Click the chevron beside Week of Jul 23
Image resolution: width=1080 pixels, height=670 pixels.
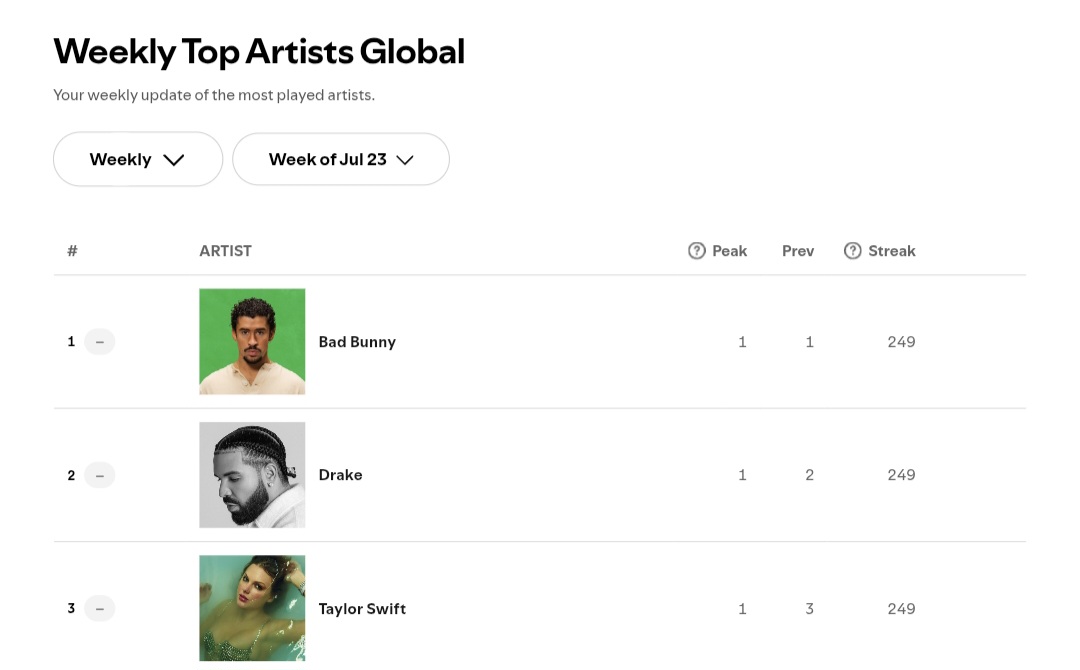pyautogui.click(x=405, y=160)
